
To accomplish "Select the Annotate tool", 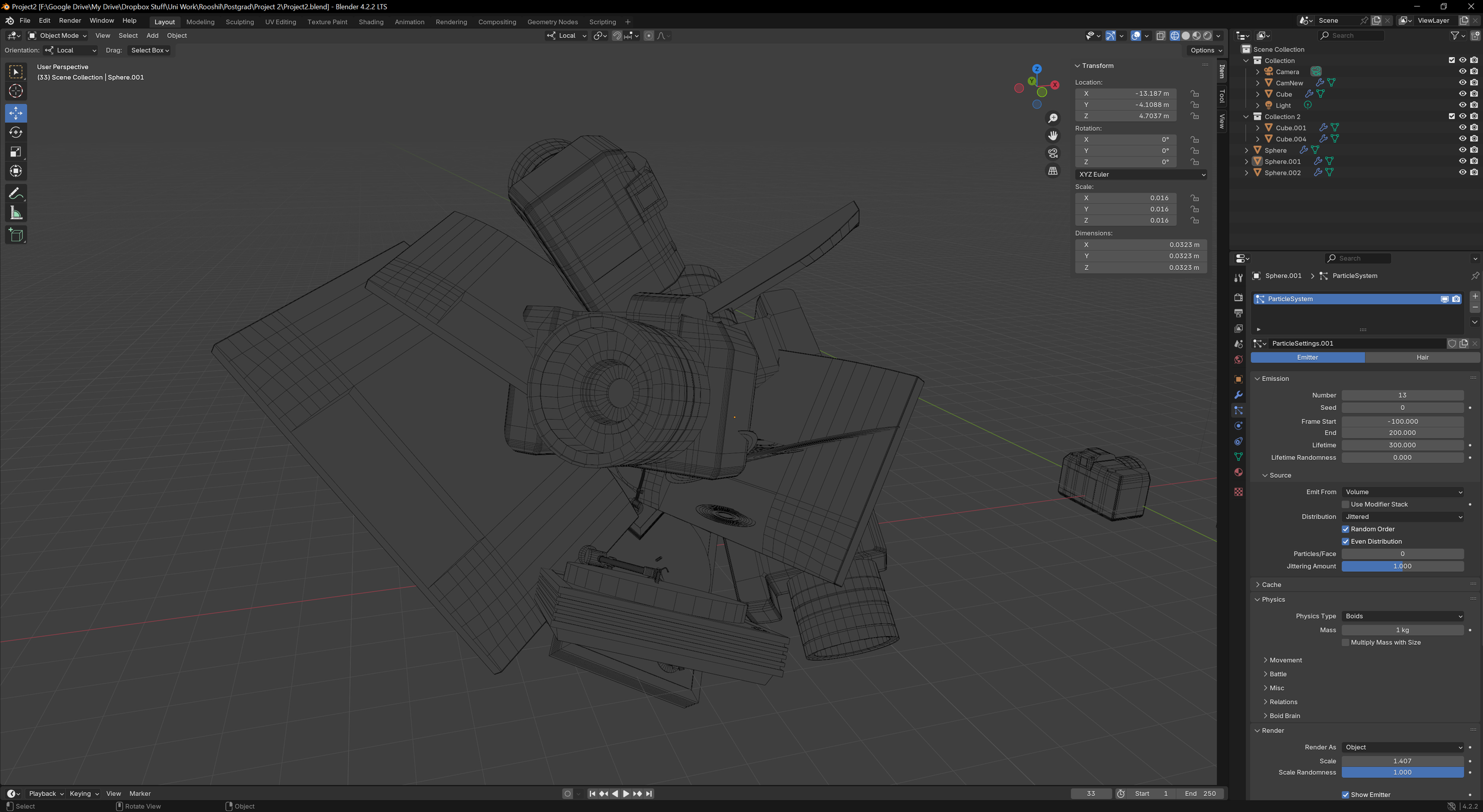I will point(15,192).
